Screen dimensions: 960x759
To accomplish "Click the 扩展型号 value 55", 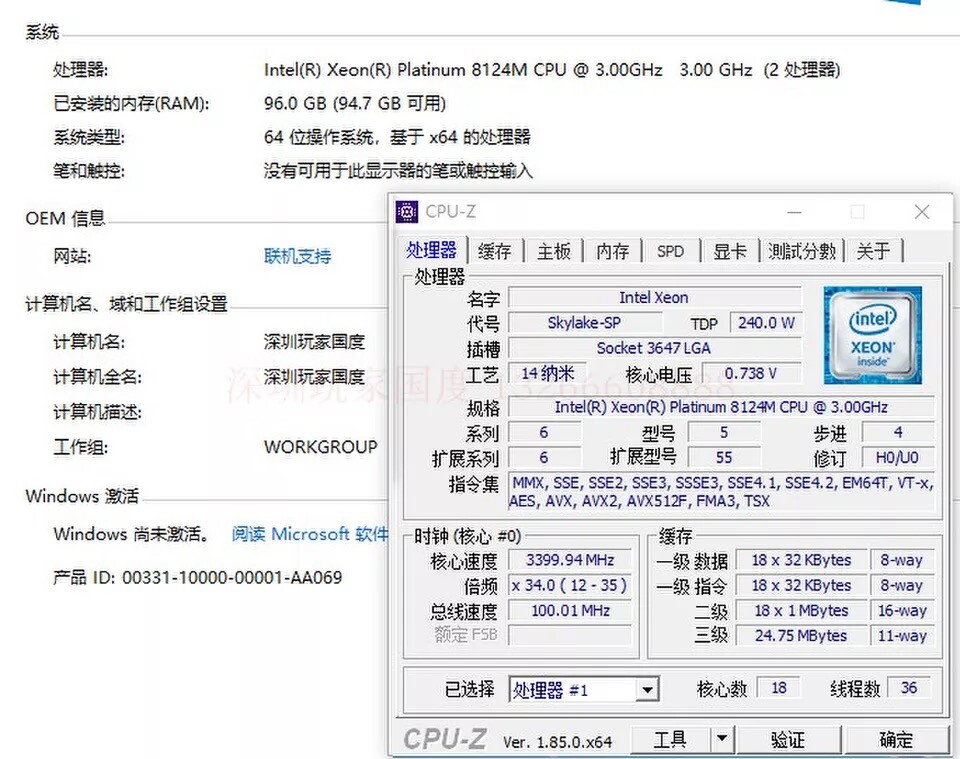I will pos(724,457).
